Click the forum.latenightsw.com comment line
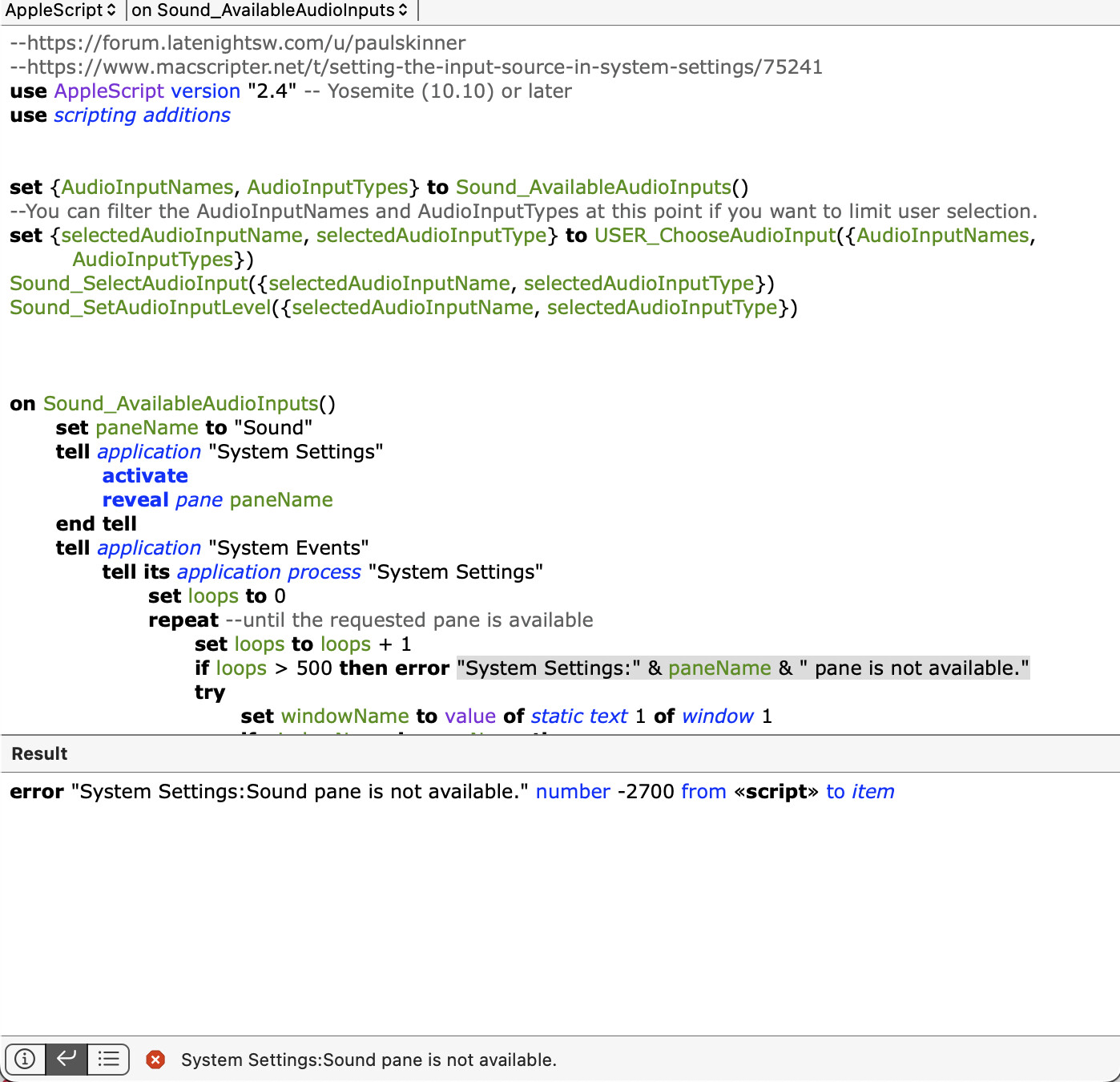This screenshot has height=1082, width=1120. click(x=238, y=43)
